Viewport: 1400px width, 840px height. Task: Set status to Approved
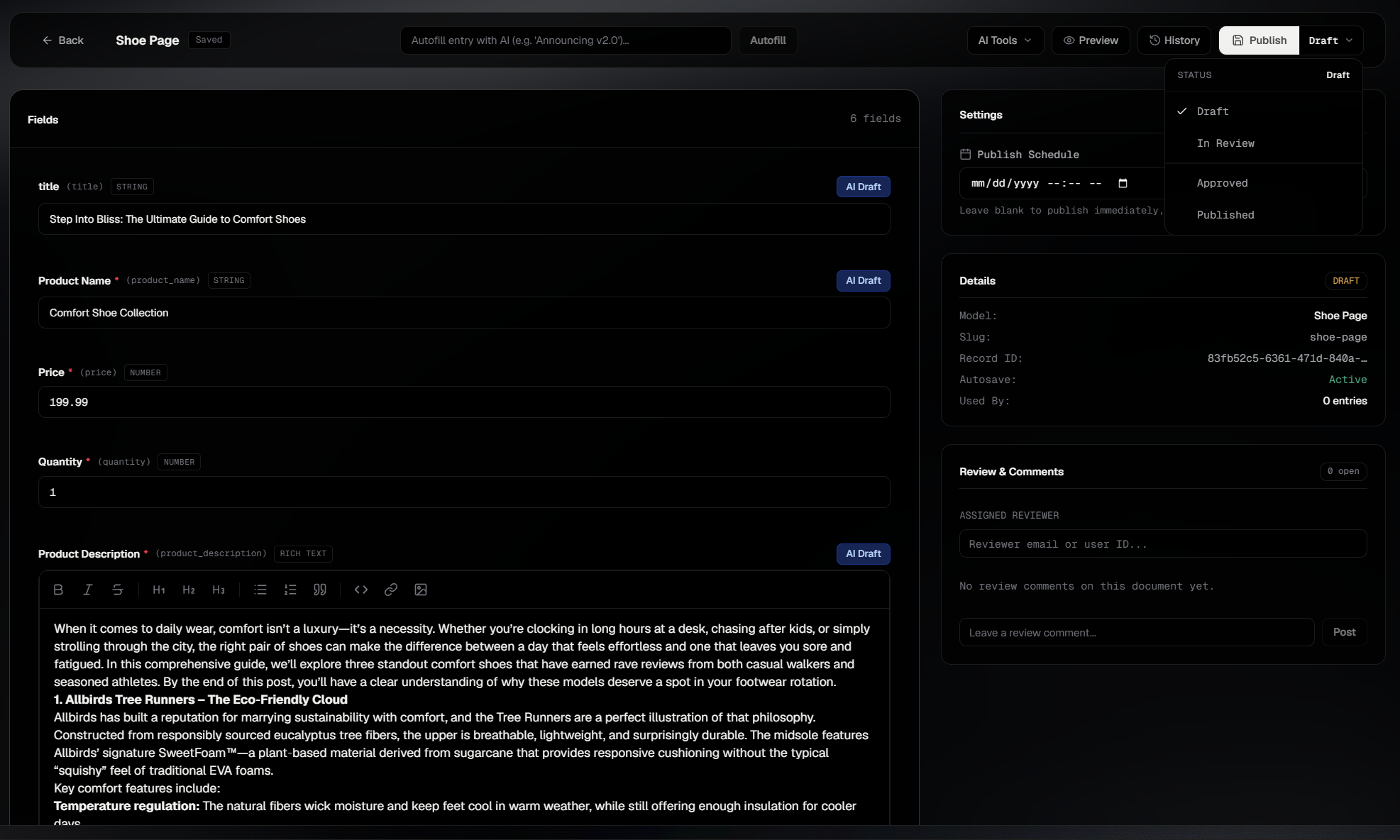[x=1264, y=183]
